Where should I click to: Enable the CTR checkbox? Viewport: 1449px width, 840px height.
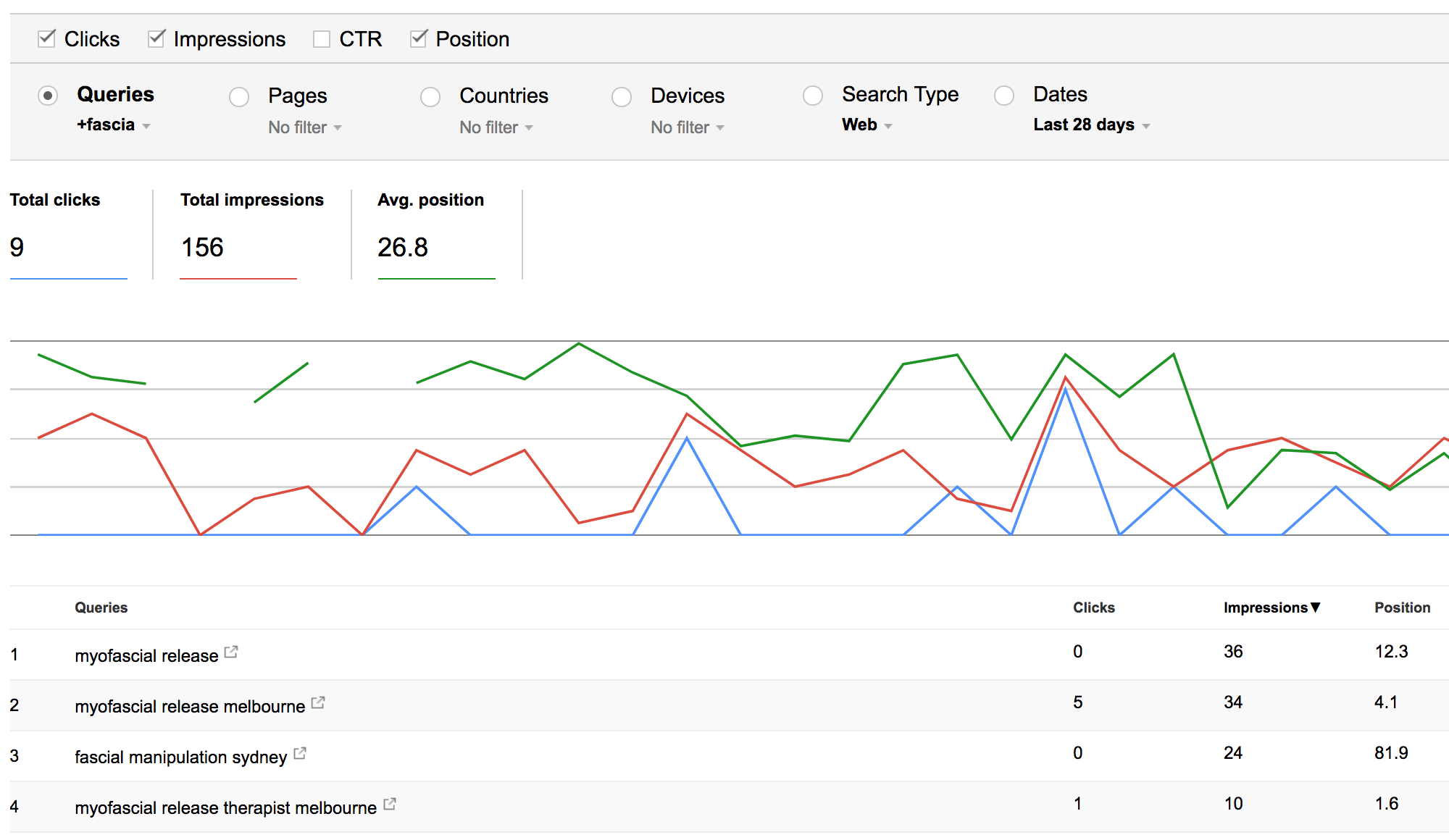point(322,39)
